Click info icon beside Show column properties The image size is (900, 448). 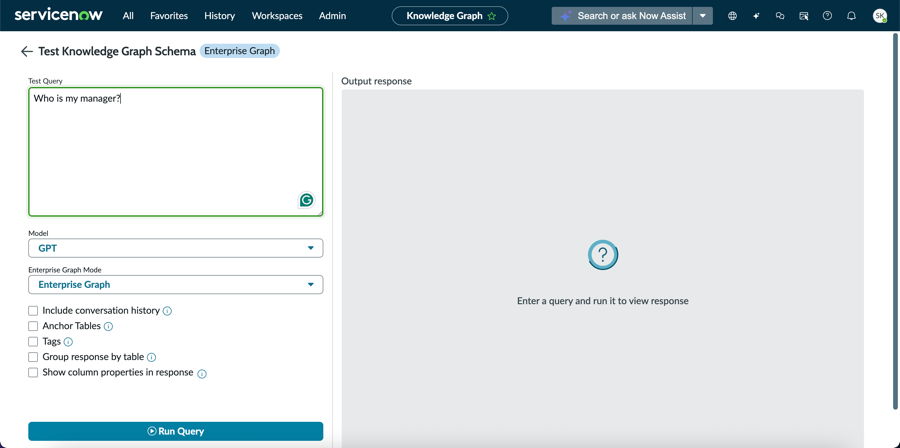tap(202, 373)
